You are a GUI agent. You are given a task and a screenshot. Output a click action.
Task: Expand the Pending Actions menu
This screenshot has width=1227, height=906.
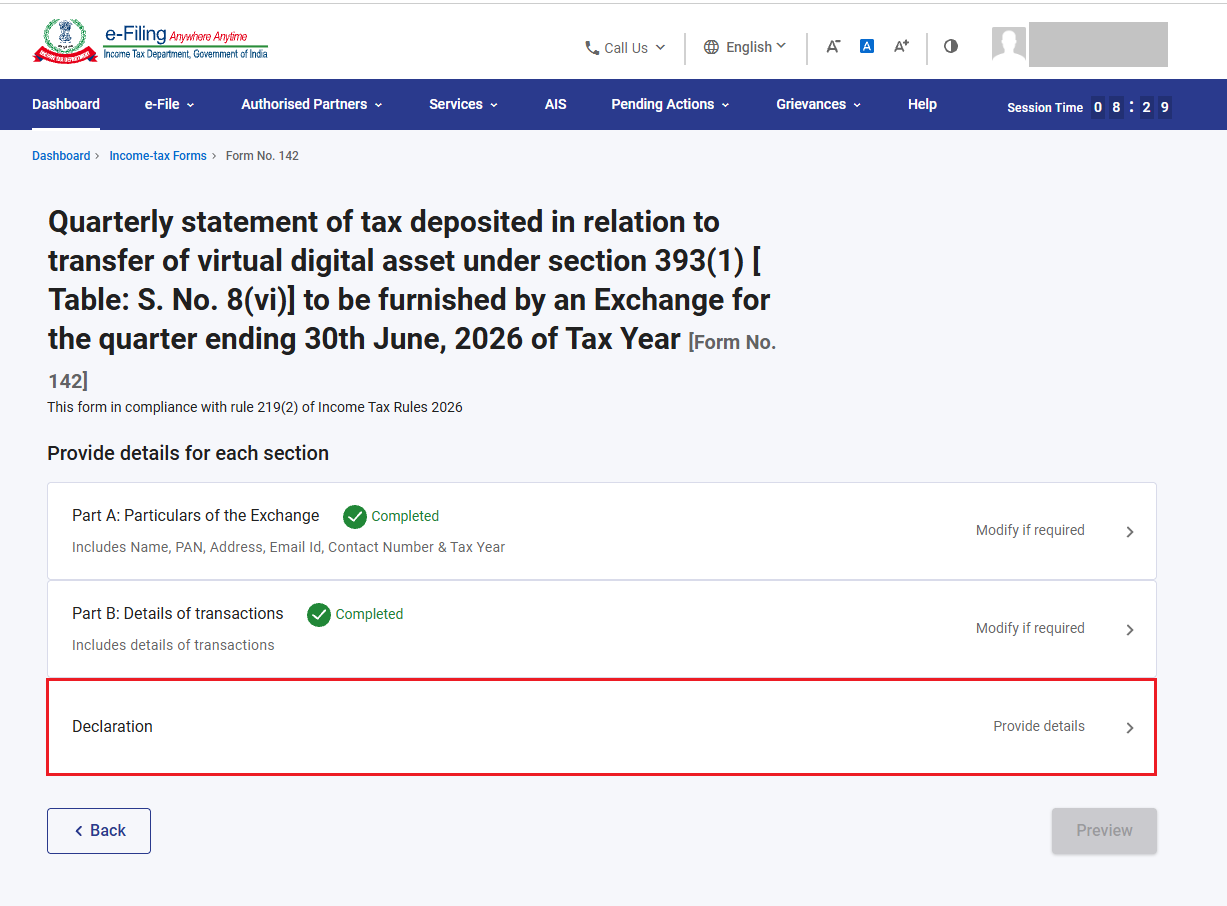[x=670, y=104]
